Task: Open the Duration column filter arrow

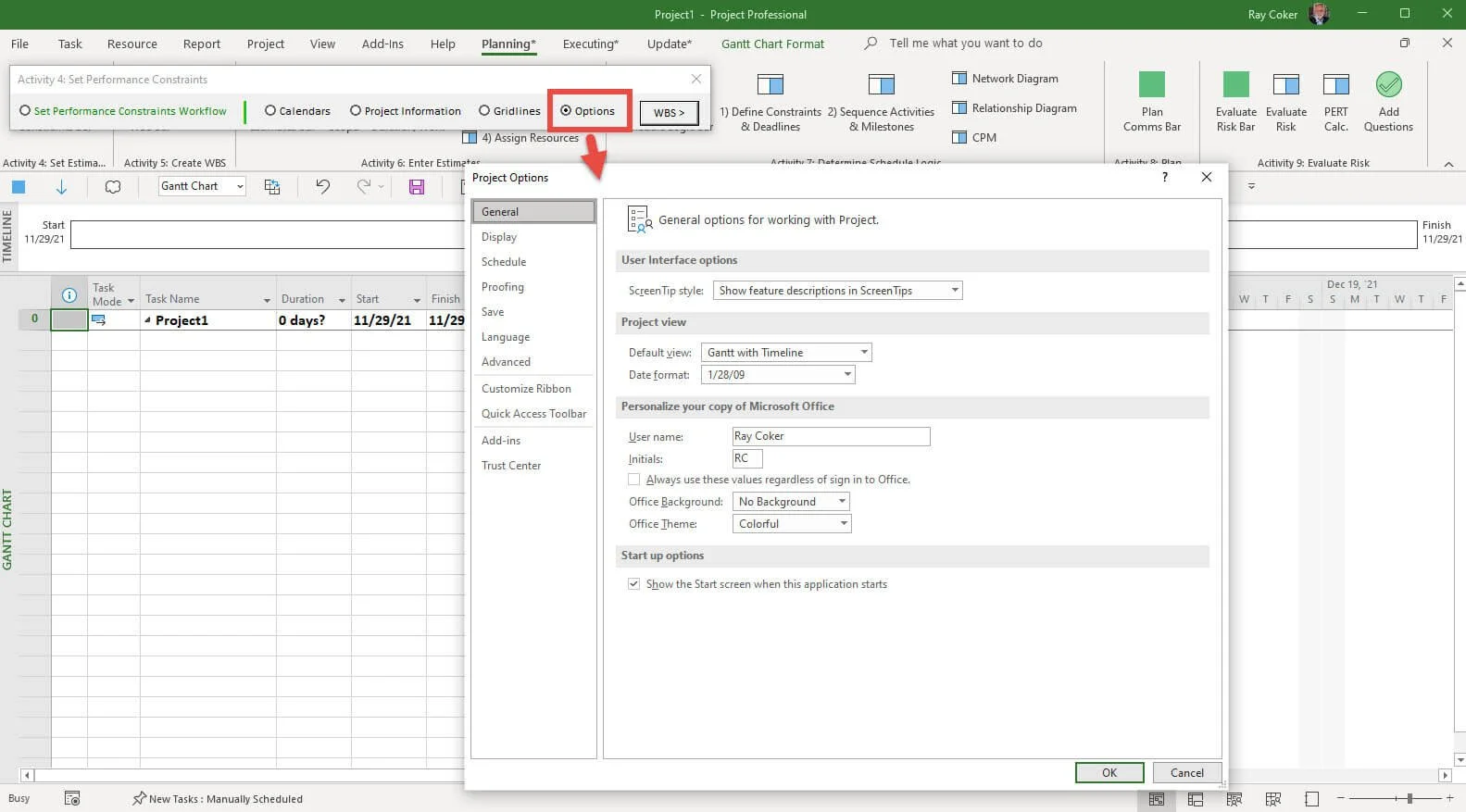Action: [x=342, y=300]
